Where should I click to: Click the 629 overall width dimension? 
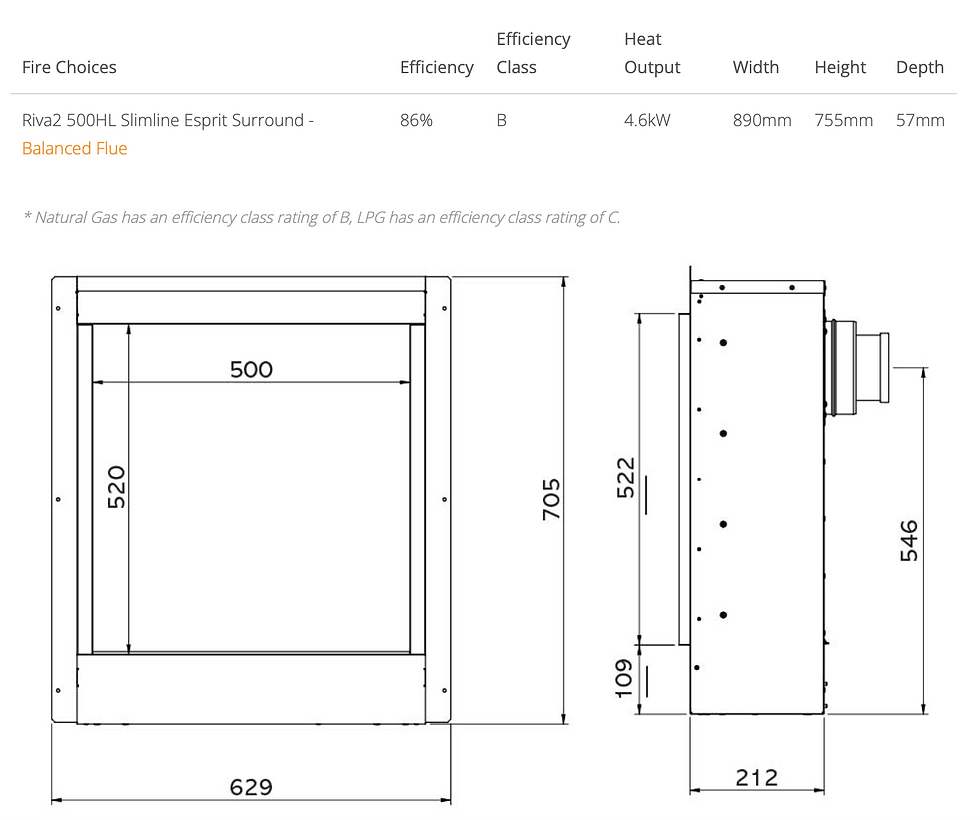(x=251, y=787)
